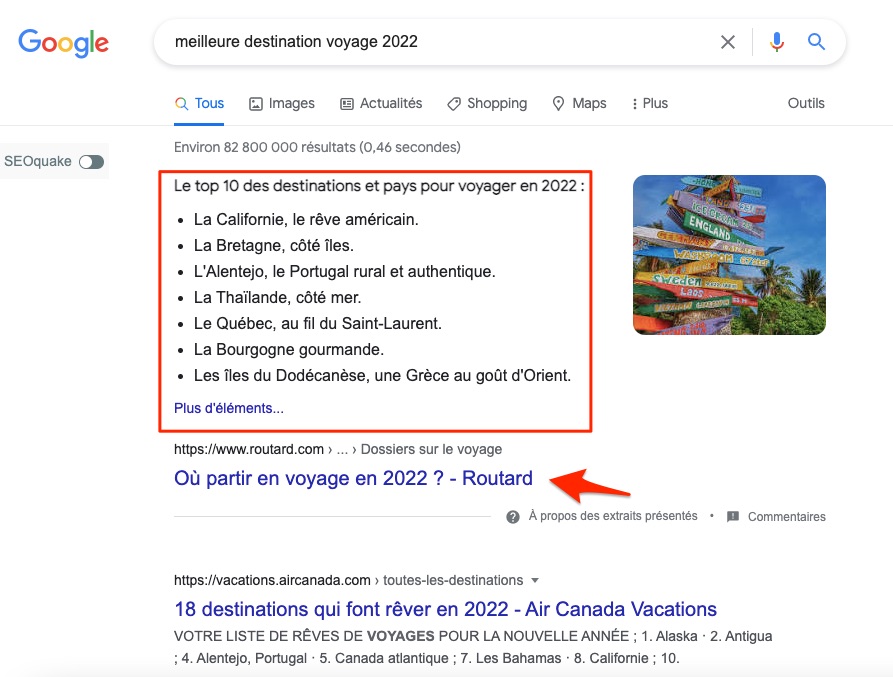Open the Shopping tab

point(487,104)
